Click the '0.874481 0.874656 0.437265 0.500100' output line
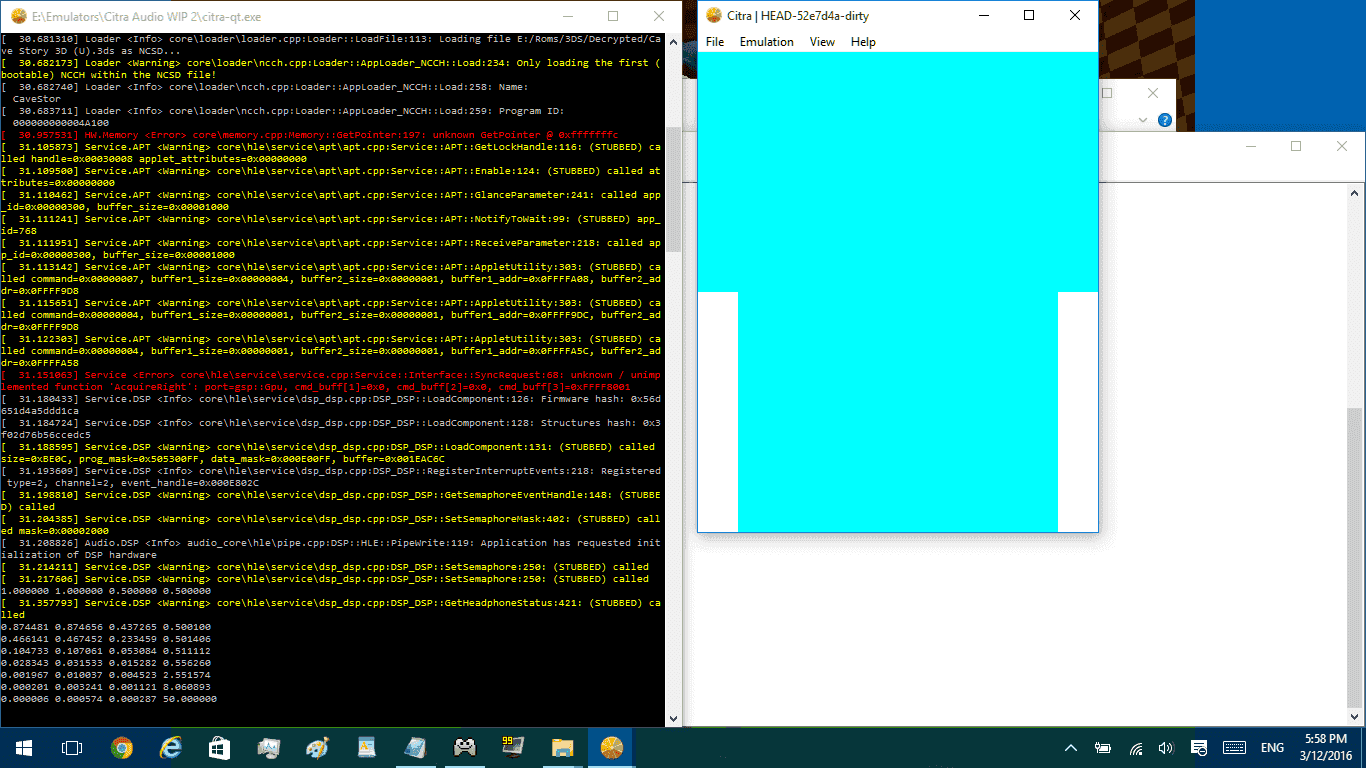Image resolution: width=1366 pixels, height=768 pixels. [106, 627]
